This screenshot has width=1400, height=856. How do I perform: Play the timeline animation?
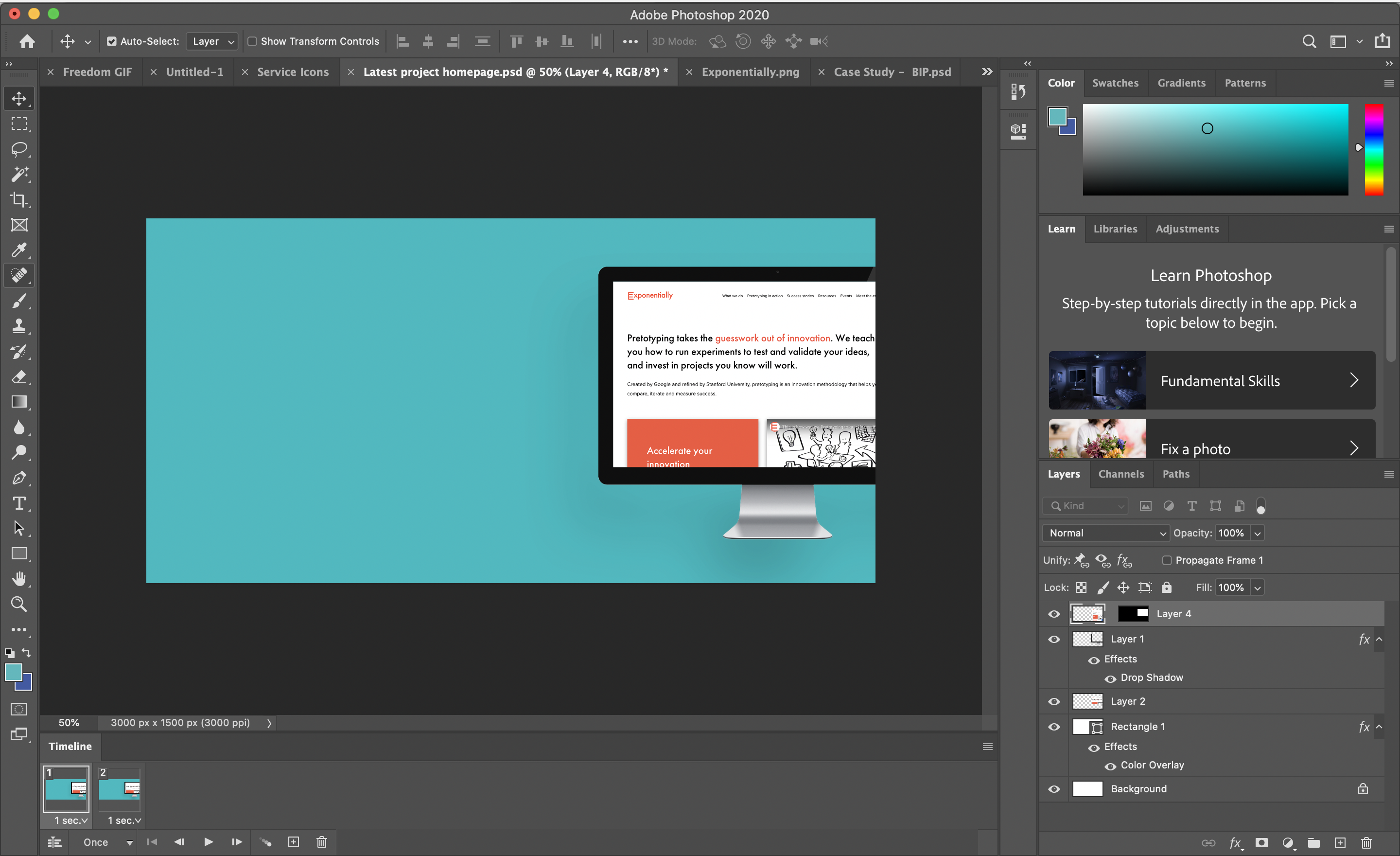click(x=209, y=842)
